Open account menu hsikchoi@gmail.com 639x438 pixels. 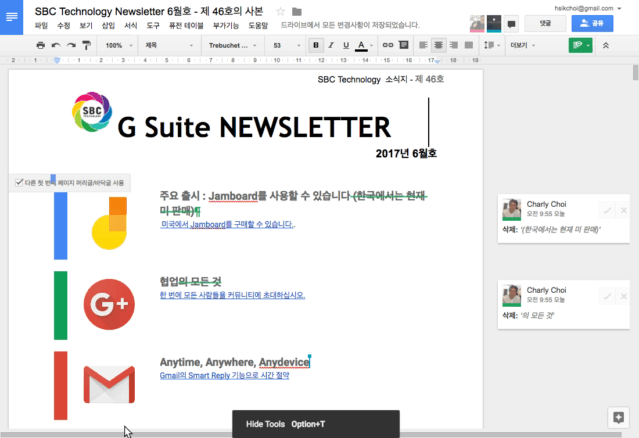click(588, 8)
